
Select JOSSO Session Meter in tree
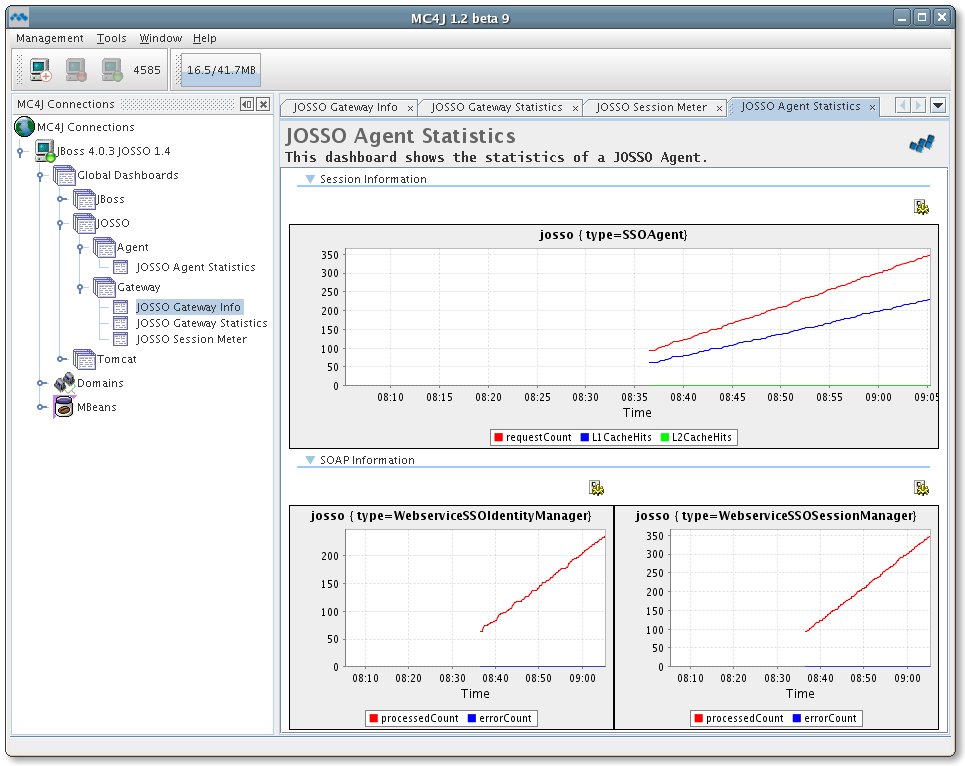[191, 339]
